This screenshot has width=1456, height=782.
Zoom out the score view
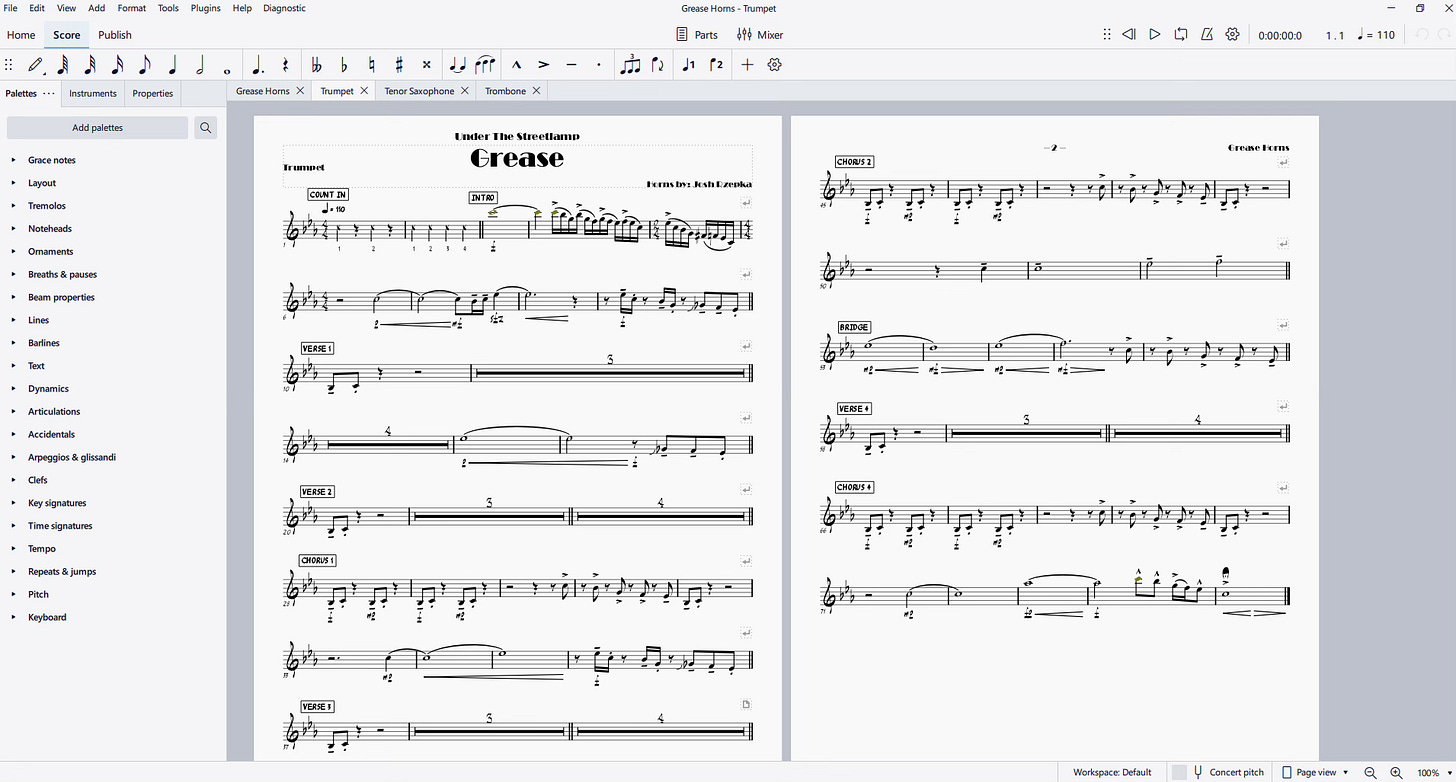(x=1370, y=772)
